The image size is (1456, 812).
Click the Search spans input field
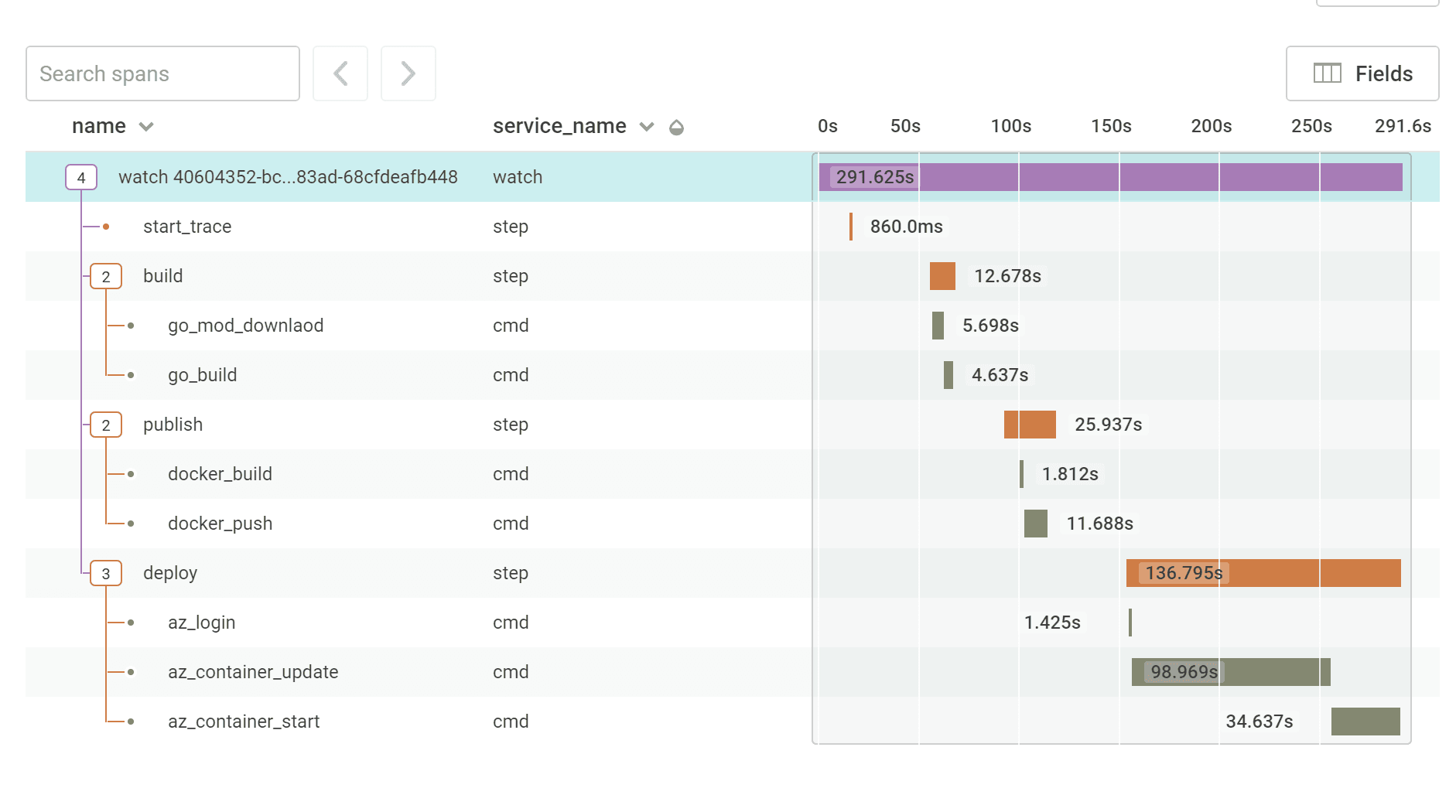tap(162, 73)
